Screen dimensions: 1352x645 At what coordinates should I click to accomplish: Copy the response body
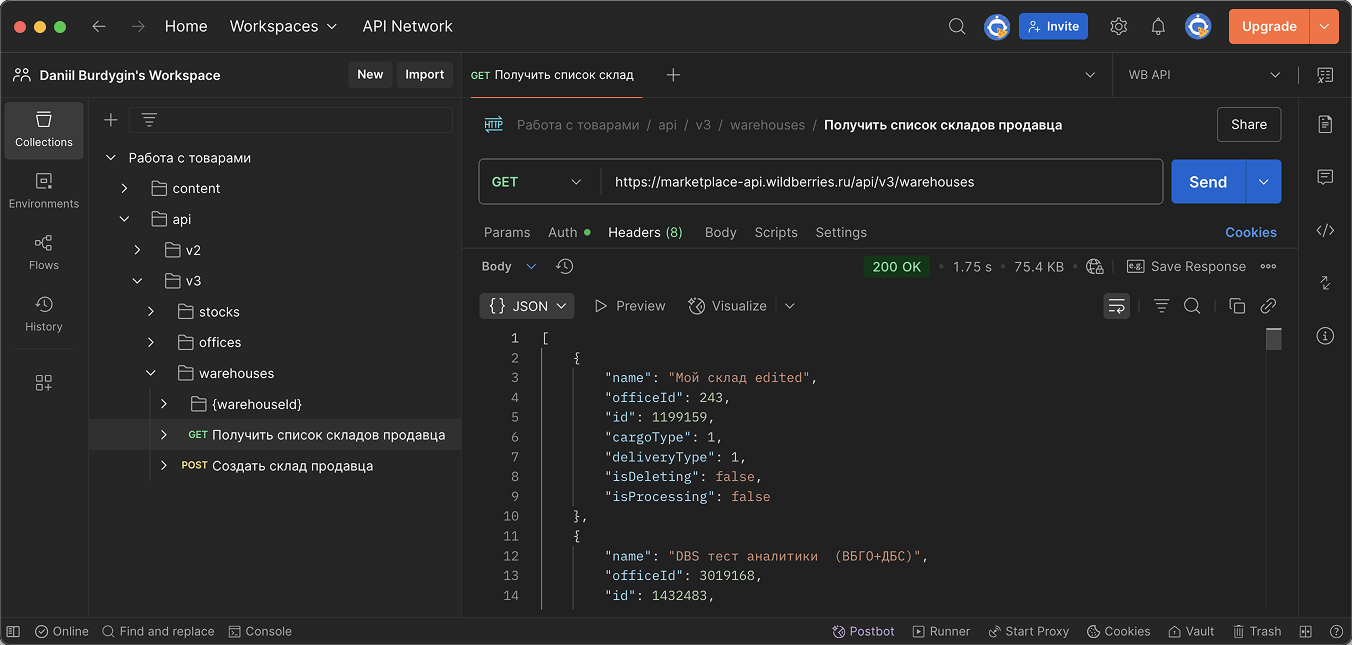(x=1237, y=305)
